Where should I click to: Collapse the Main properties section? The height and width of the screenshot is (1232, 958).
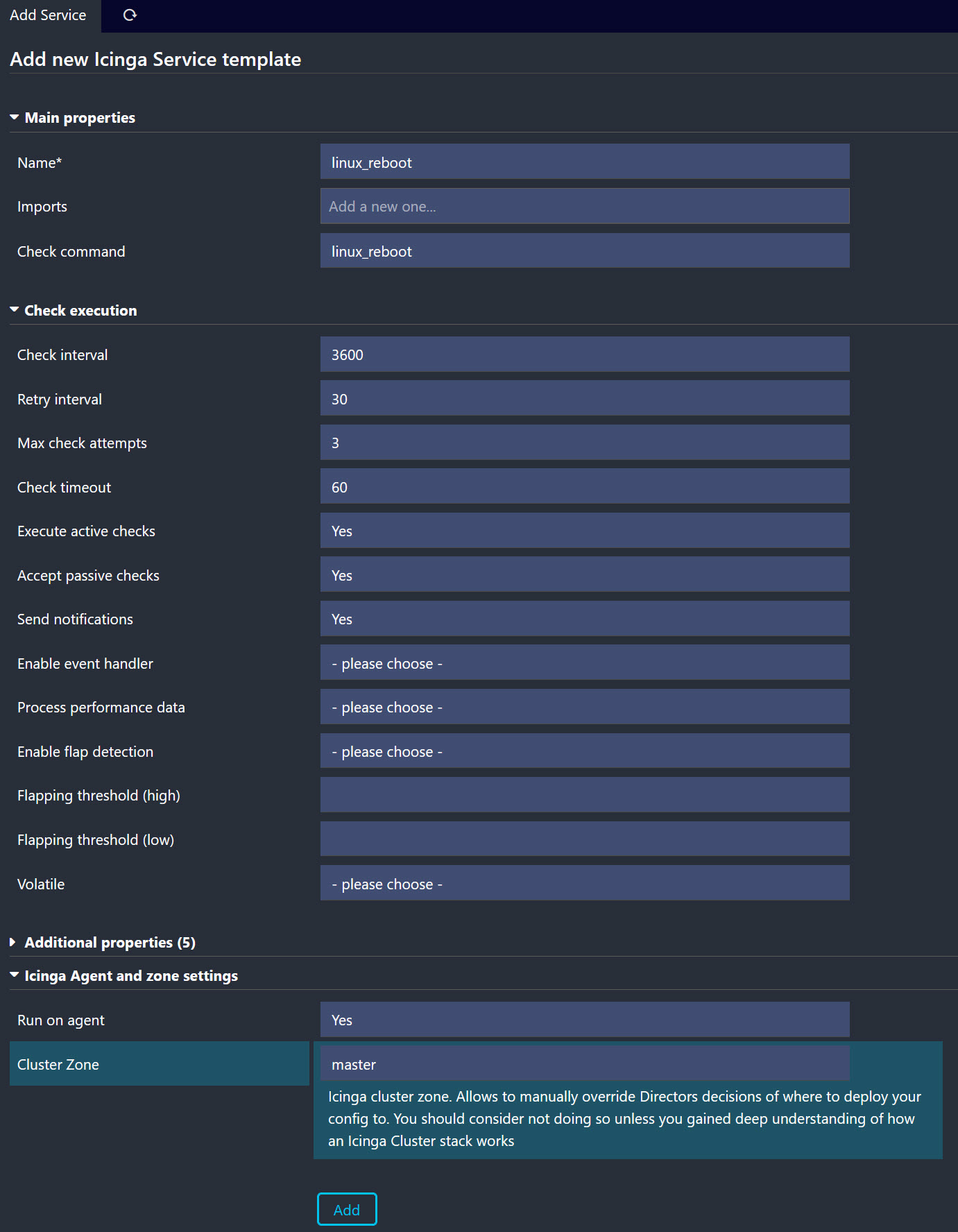(80, 118)
